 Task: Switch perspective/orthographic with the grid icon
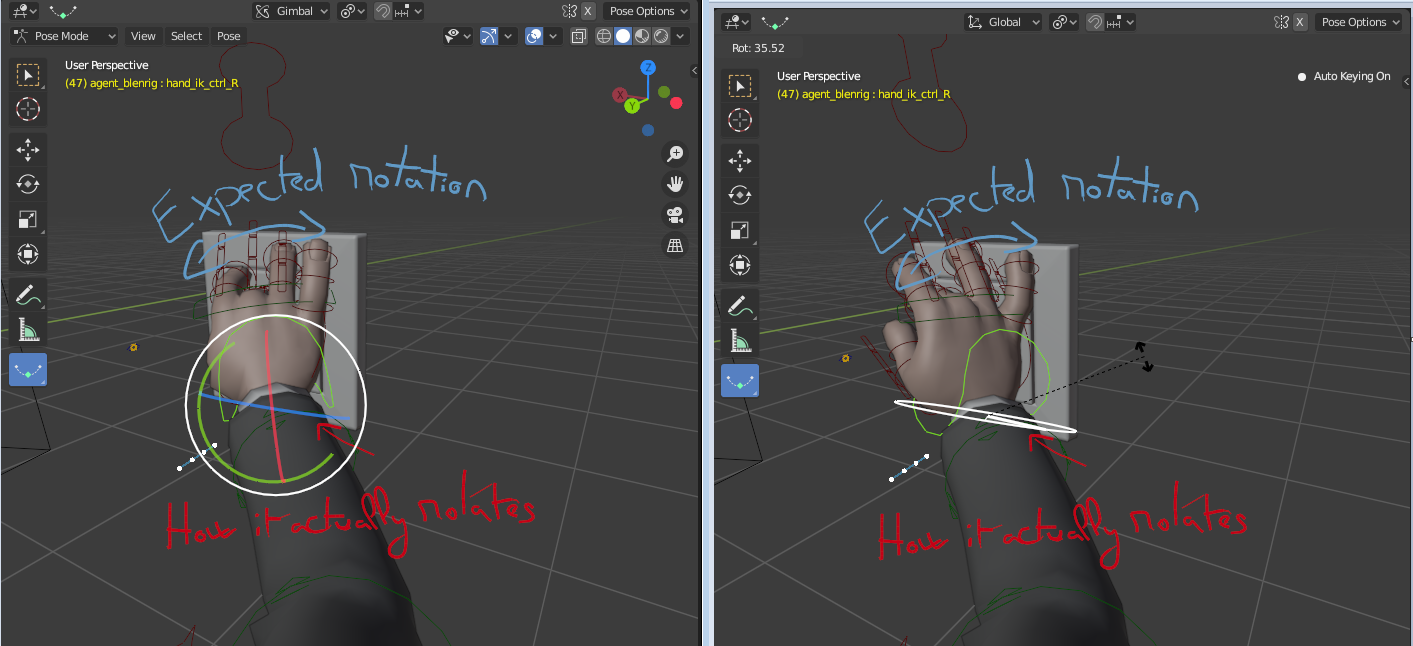tap(675, 246)
